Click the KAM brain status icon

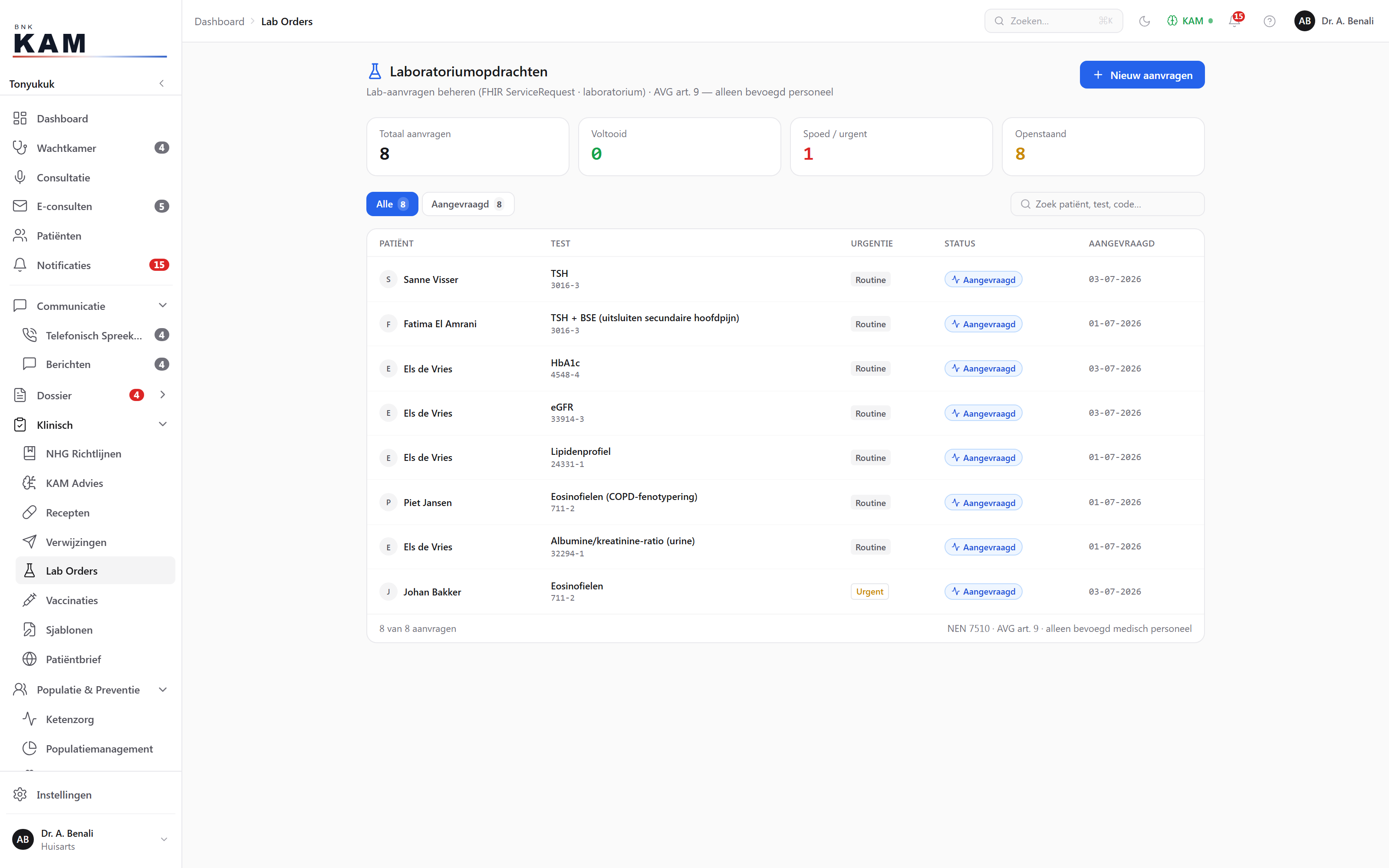click(1190, 21)
